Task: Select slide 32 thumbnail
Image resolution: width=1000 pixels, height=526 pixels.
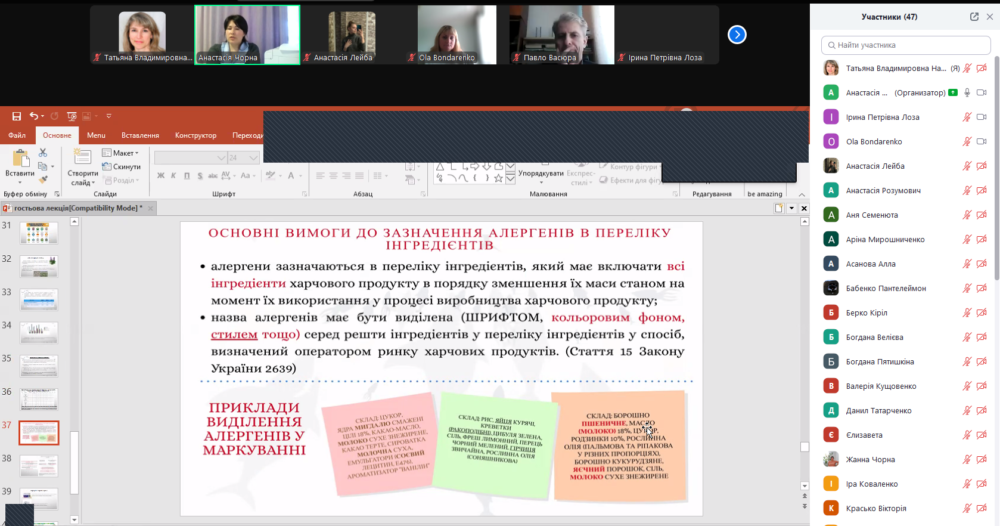Action: coord(39,266)
